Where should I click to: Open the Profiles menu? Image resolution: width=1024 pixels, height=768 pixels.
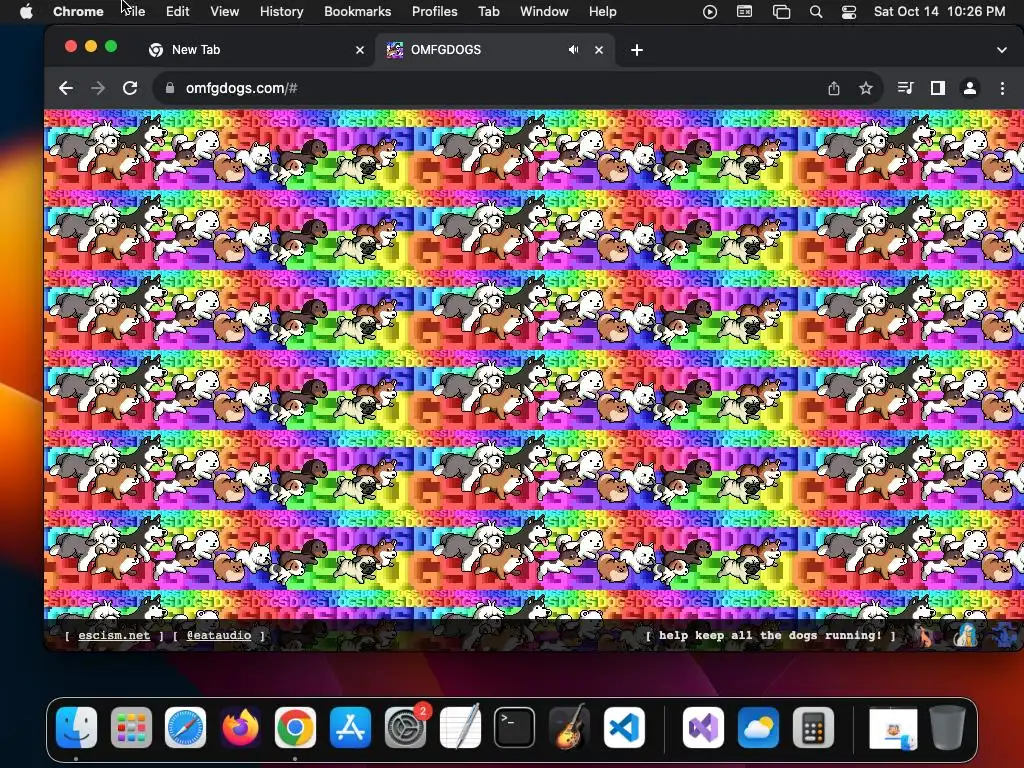click(x=434, y=11)
